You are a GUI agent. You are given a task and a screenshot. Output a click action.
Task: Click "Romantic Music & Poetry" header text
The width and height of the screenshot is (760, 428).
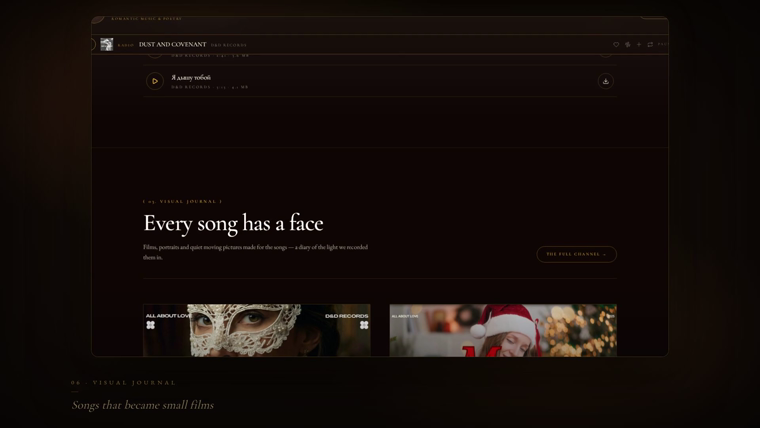click(x=146, y=19)
